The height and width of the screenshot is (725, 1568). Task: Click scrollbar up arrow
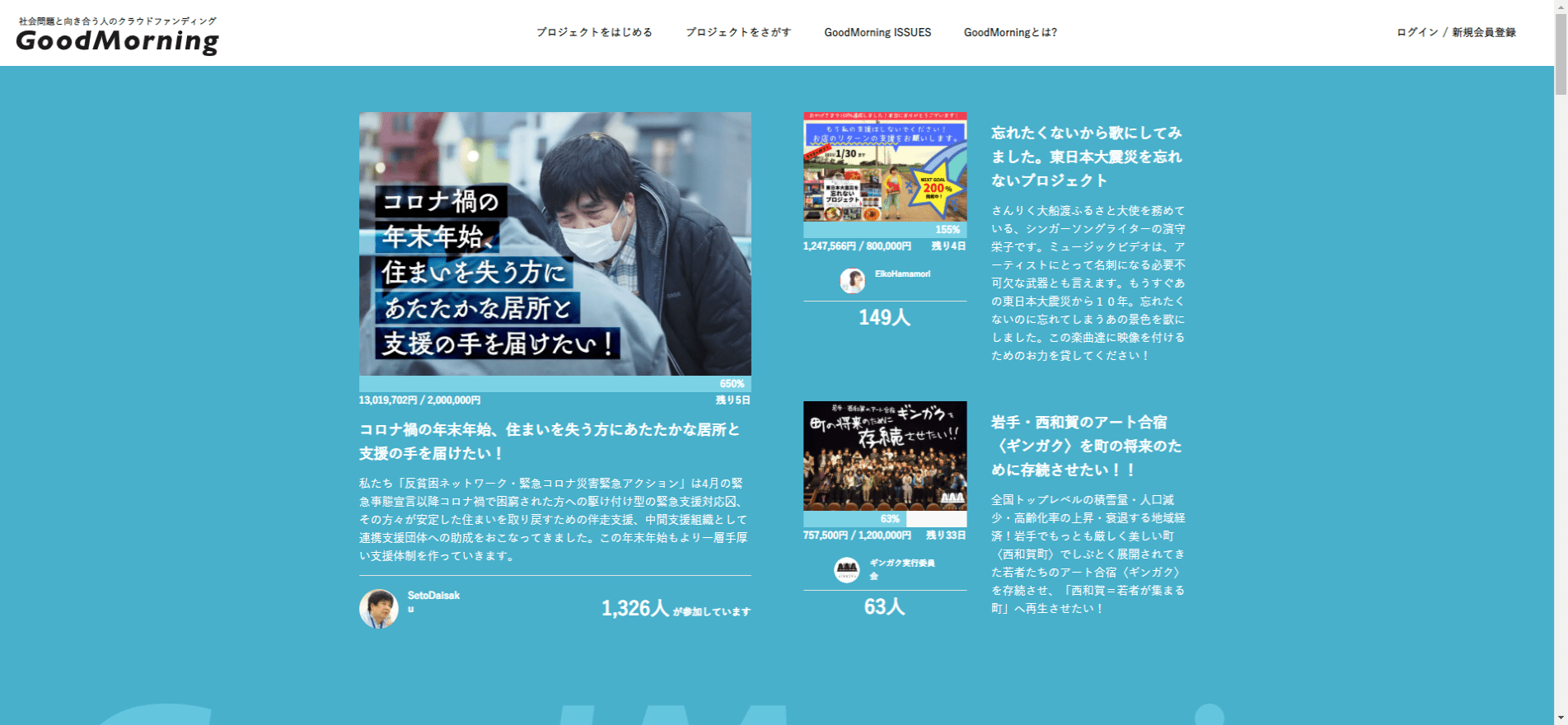pos(1561,7)
